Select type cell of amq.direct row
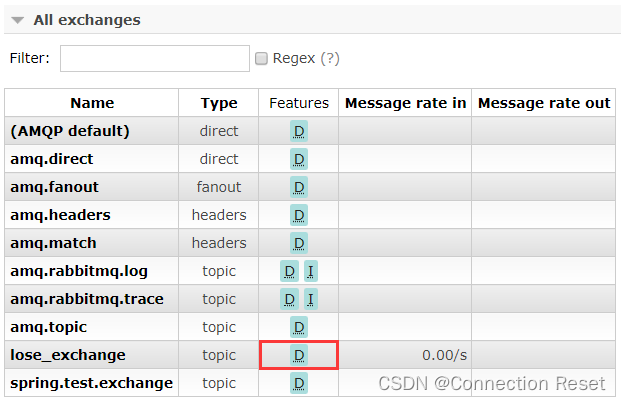 click(219, 159)
